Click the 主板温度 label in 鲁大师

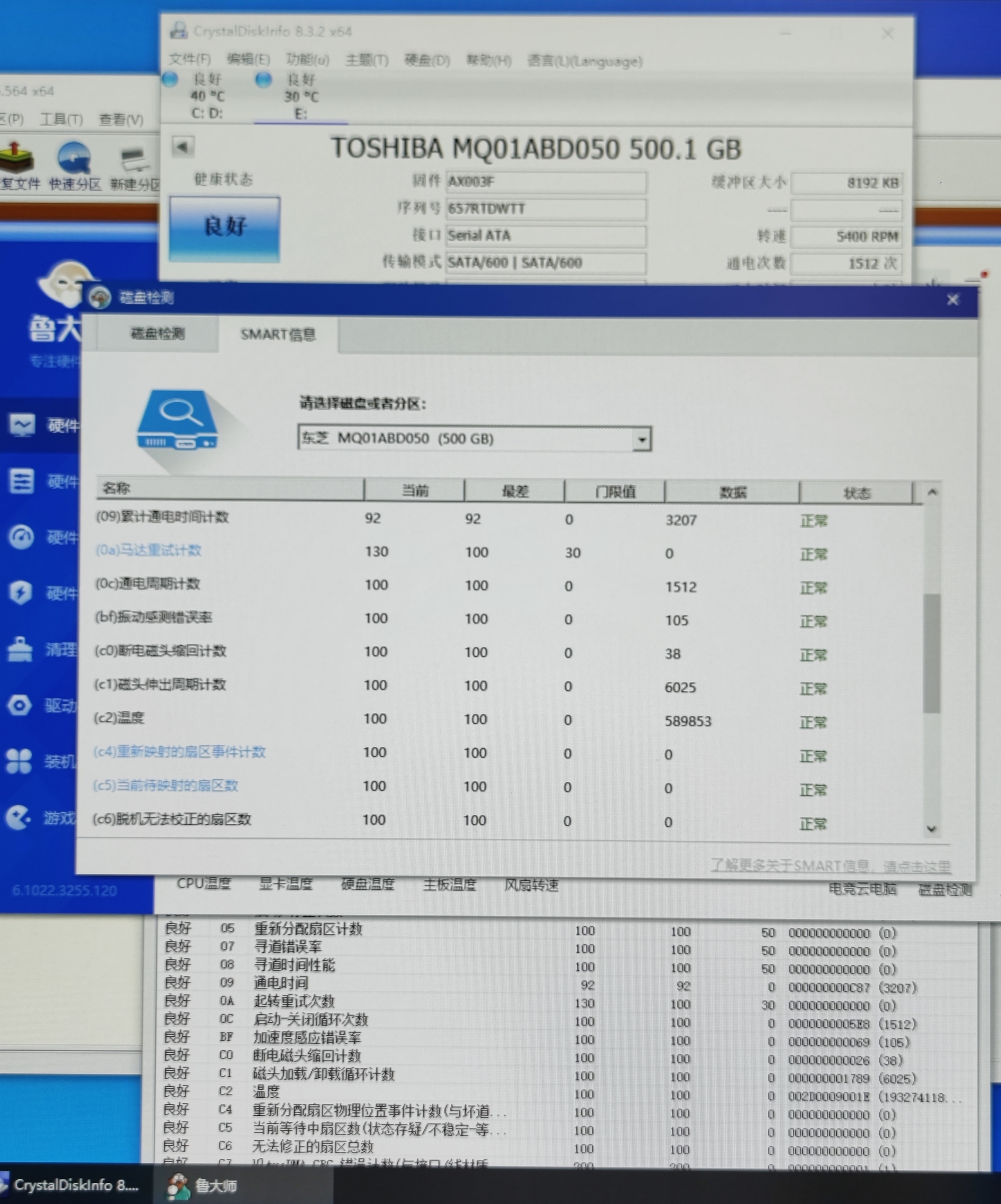tap(450, 885)
